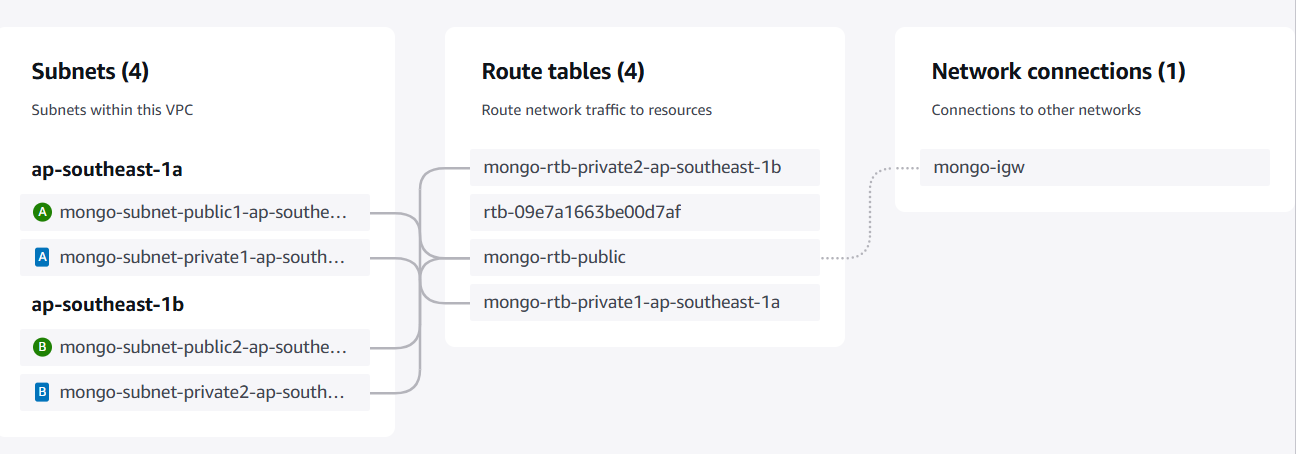Click the ap-southeast-1b availability zone label
Image resolution: width=1306 pixels, height=454 pixels.
point(108,304)
